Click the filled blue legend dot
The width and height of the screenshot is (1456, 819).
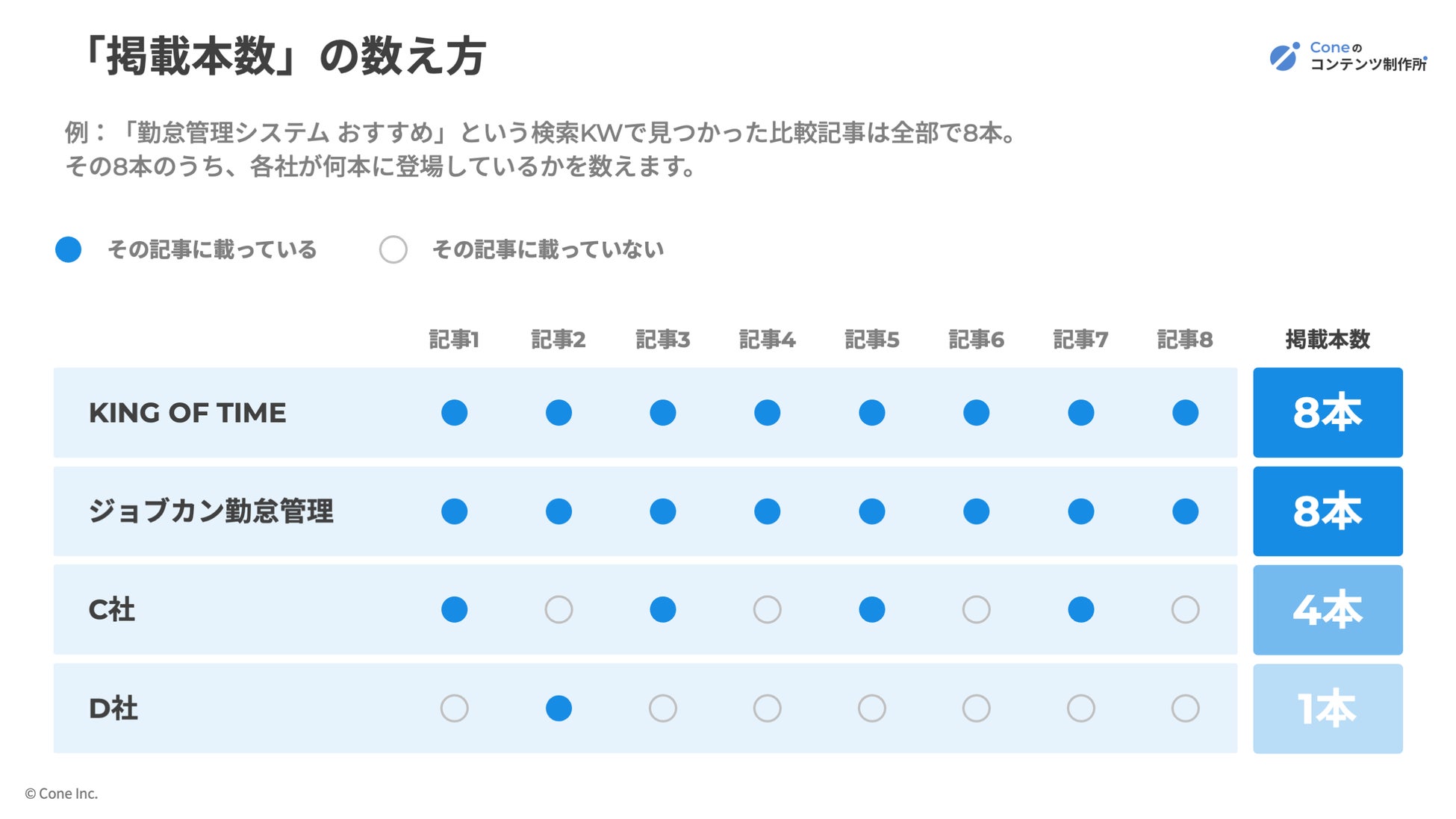click(68, 249)
